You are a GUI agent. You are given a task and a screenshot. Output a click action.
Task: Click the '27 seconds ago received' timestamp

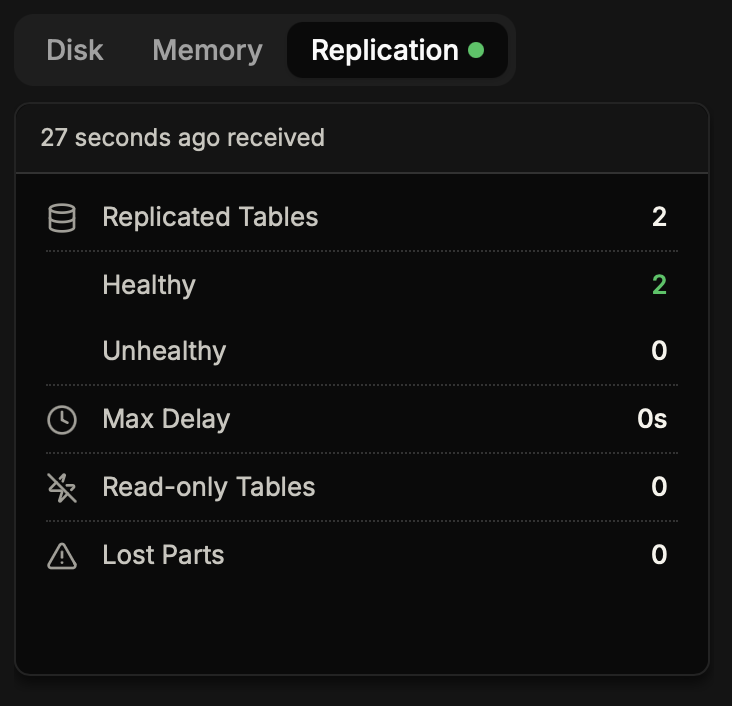pos(183,138)
